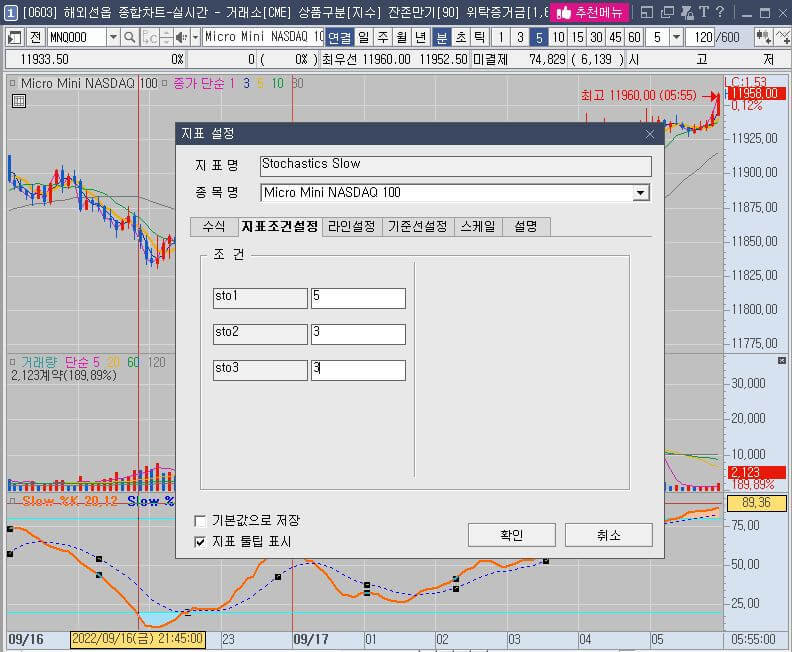Click the MNQ000 symbol code field
The image size is (792, 652).
[x=77, y=37]
